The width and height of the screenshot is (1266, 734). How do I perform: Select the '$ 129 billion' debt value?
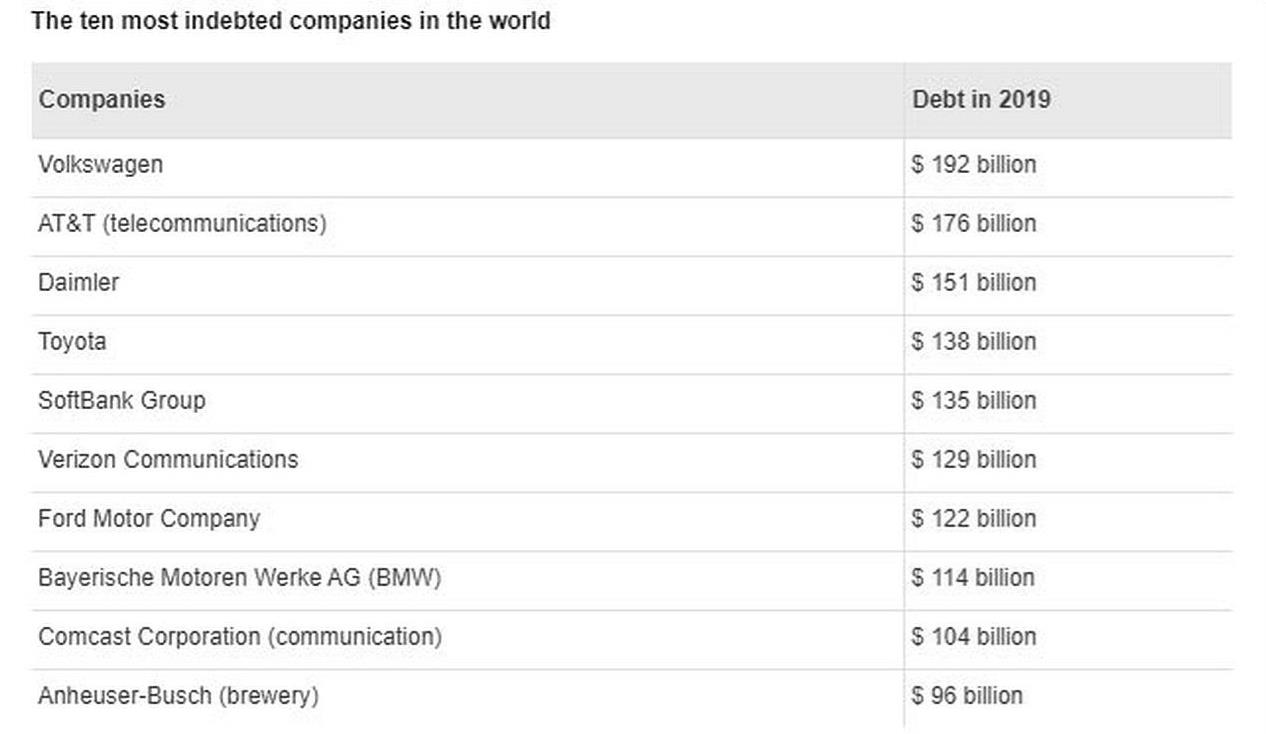click(x=973, y=459)
